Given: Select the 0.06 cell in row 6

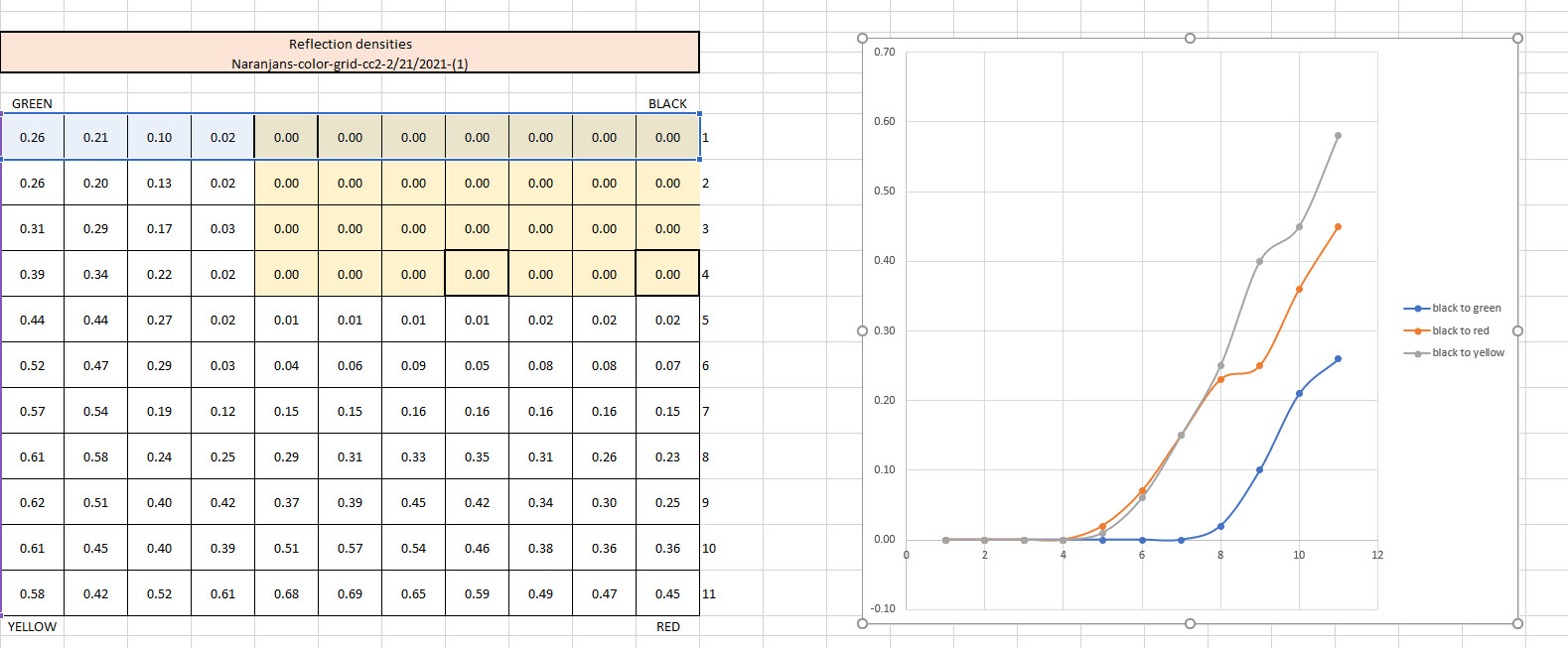Looking at the screenshot, I should point(350,365).
